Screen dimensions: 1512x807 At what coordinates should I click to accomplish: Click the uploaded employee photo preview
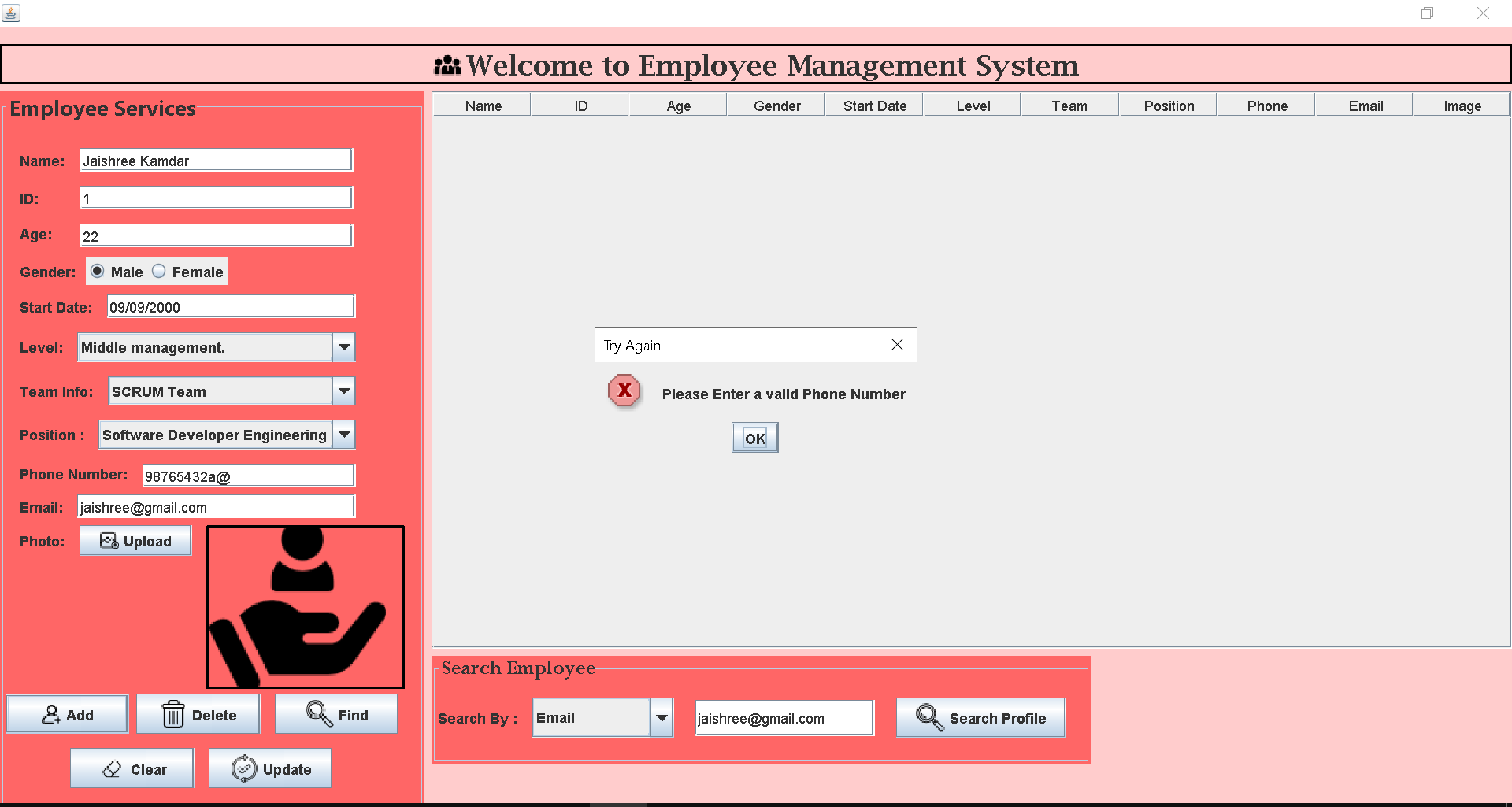pyautogui.click(x=306, y=606)
